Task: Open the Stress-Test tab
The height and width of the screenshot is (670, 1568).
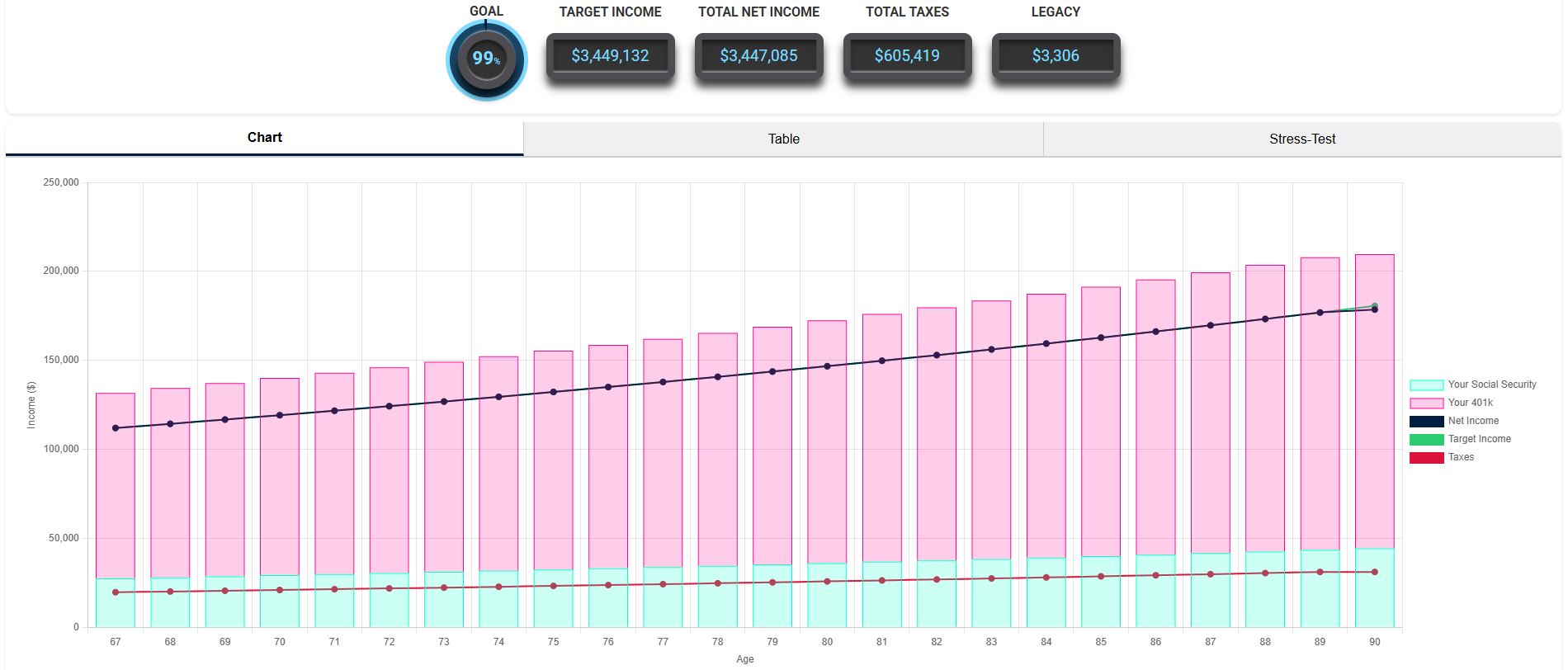Action: (1301, 139)
